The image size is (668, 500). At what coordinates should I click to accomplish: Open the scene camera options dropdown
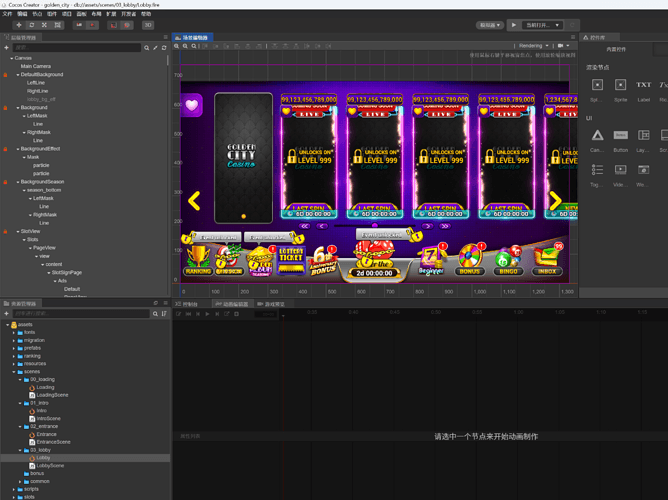coord(564,46)
